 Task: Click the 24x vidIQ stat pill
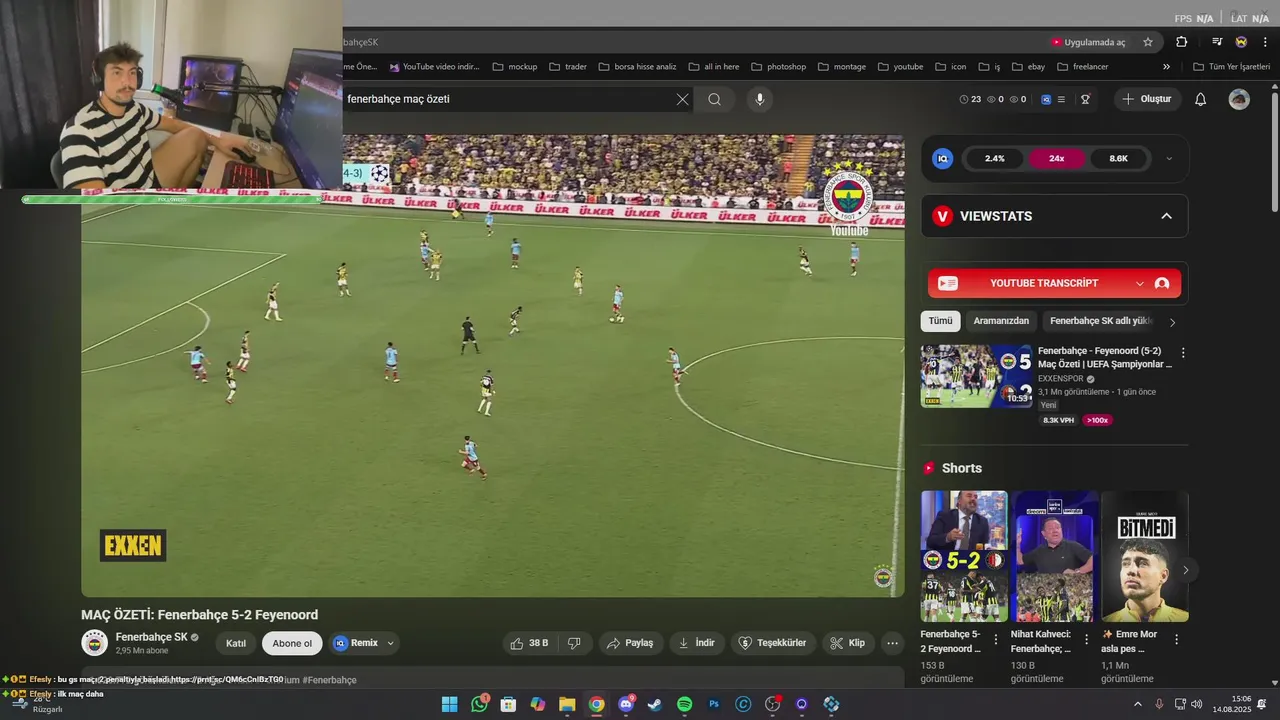(1057, 158)
